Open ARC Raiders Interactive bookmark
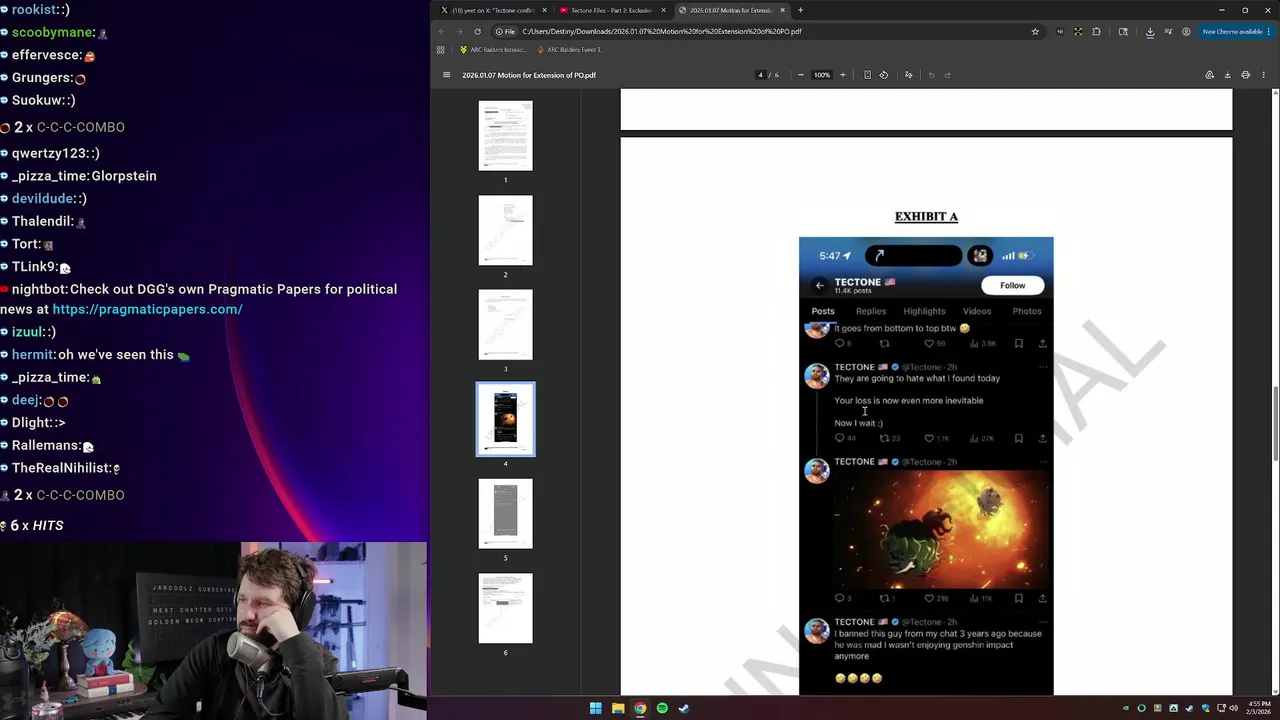1280x720 pixels. [492, 49]
